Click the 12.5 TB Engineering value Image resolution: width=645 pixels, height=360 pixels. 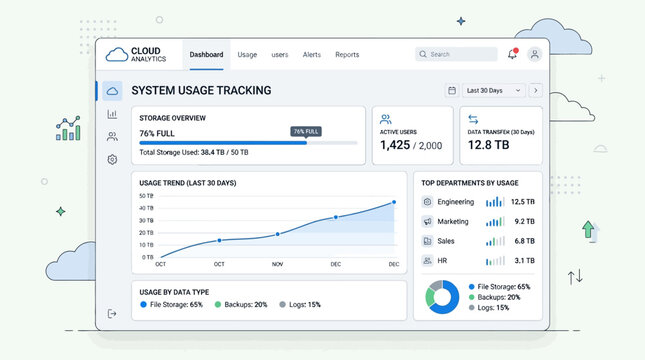pyautogui.click(x=522, y=202)
